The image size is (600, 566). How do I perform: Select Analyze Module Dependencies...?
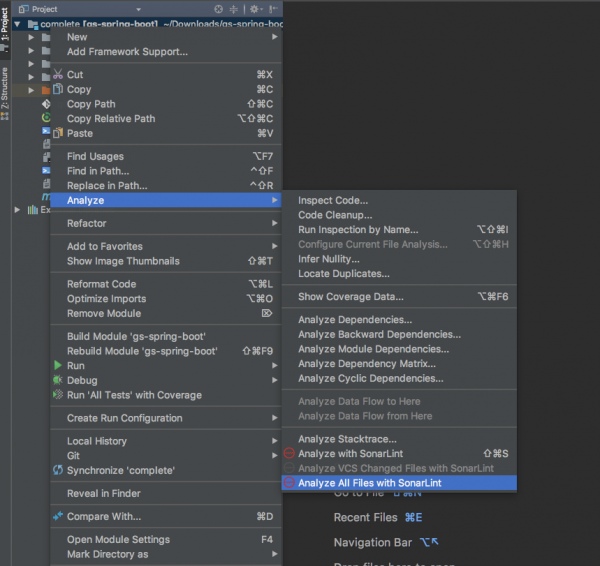399,349
